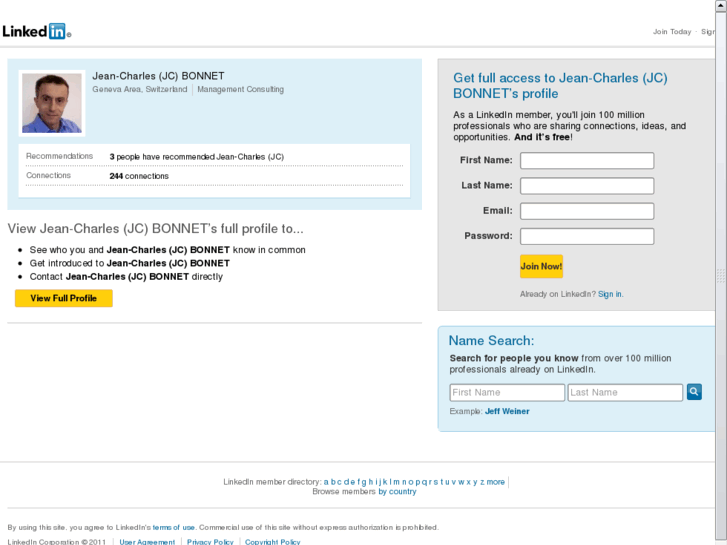
Task: Open the User Agreement link
Action: tap(147, 542)
